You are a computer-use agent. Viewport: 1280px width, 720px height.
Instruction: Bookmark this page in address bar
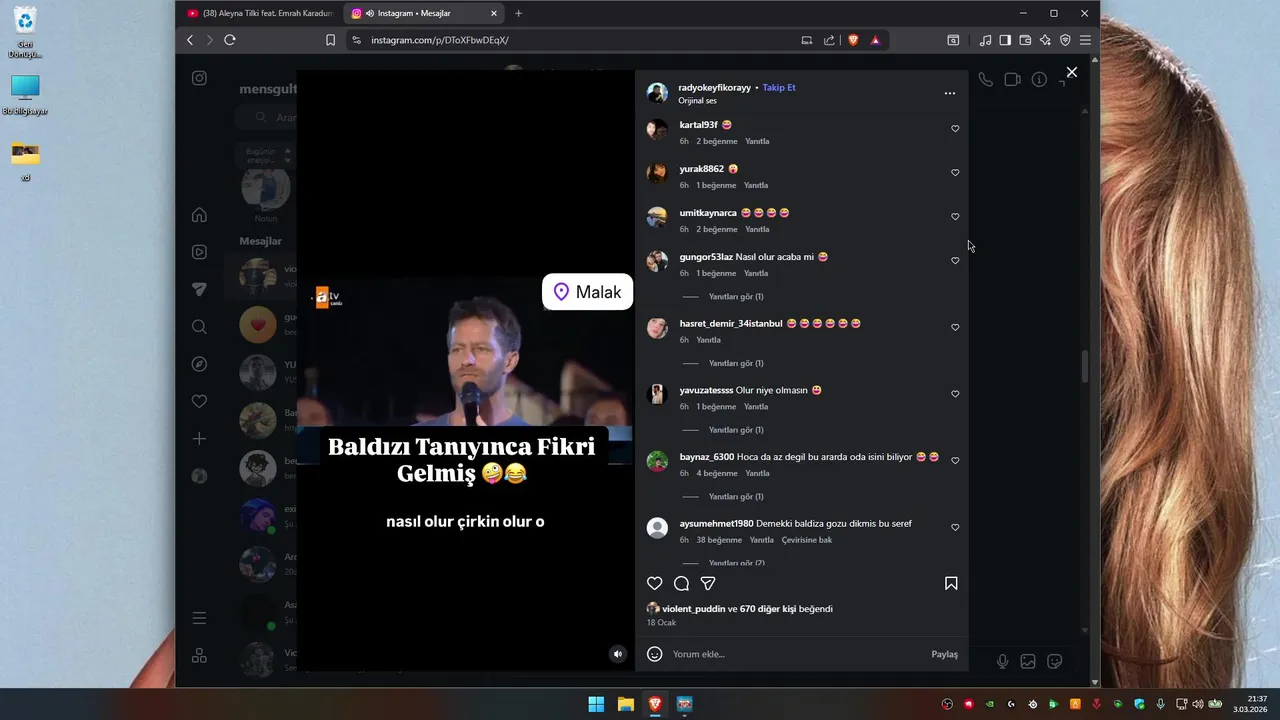330,40
